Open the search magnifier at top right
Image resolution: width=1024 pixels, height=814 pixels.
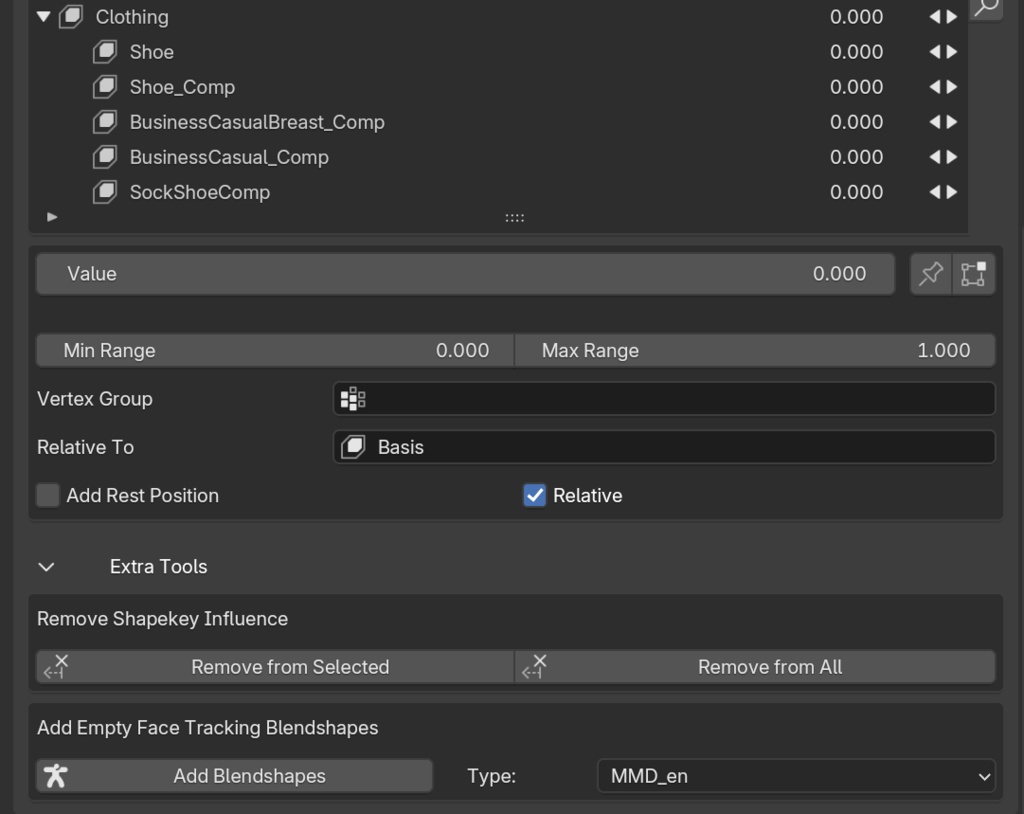point(985,8)
